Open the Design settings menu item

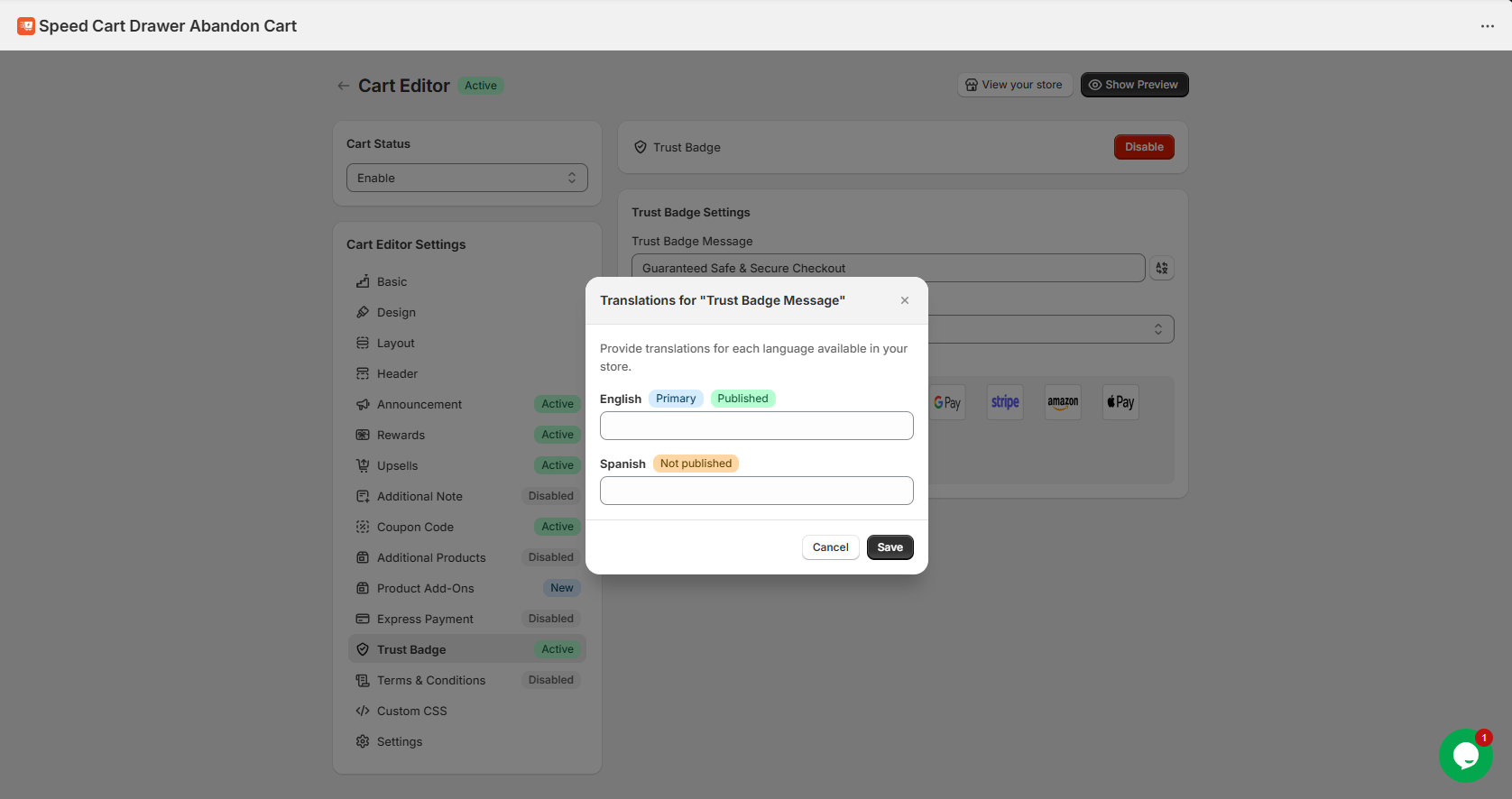click(396, 313)
